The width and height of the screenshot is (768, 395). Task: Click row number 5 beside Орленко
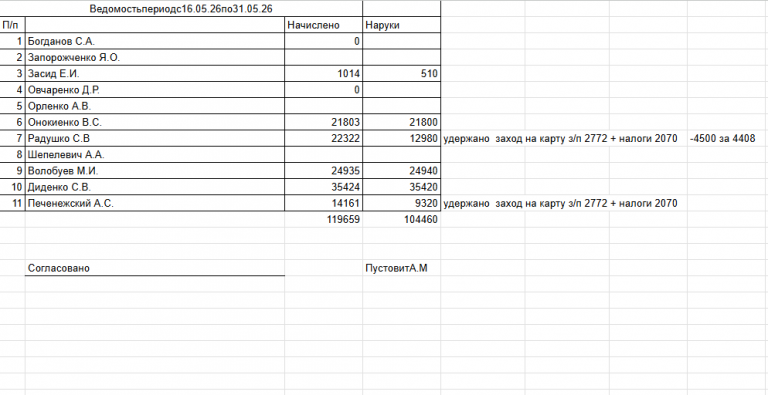coord(12,106)
